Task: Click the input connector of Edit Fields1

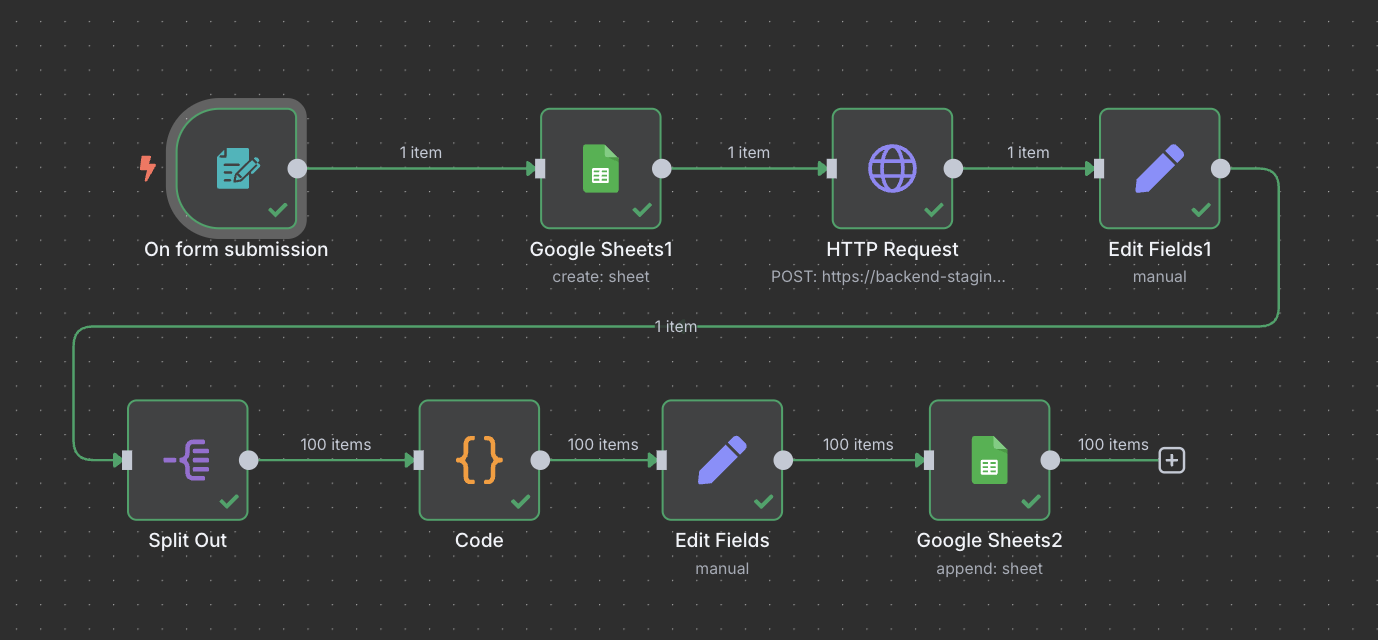Action: coord(1099,169)
